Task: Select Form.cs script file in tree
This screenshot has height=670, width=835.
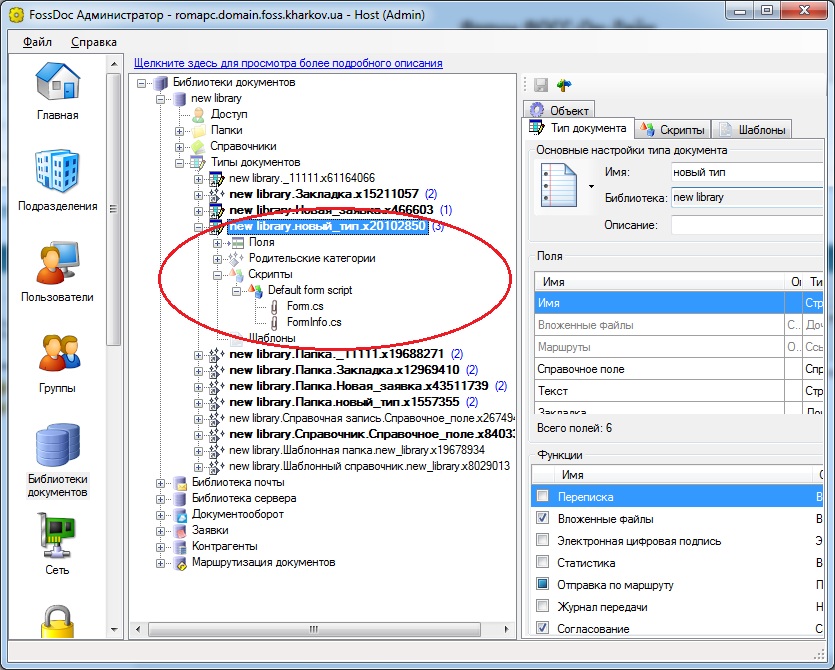Action: click(303, 306)
